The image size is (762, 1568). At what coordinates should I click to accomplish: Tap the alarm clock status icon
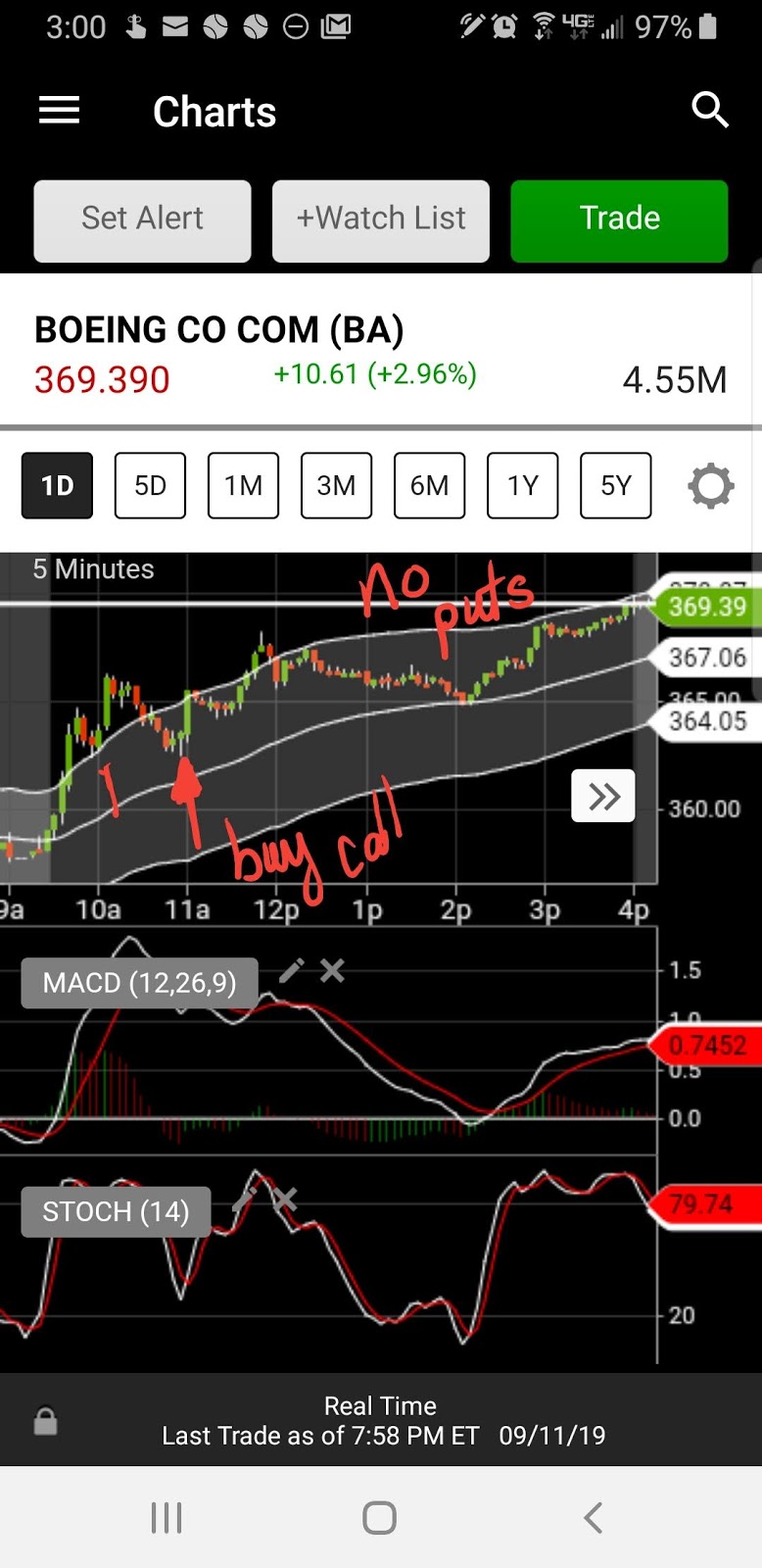click(504, 26)
